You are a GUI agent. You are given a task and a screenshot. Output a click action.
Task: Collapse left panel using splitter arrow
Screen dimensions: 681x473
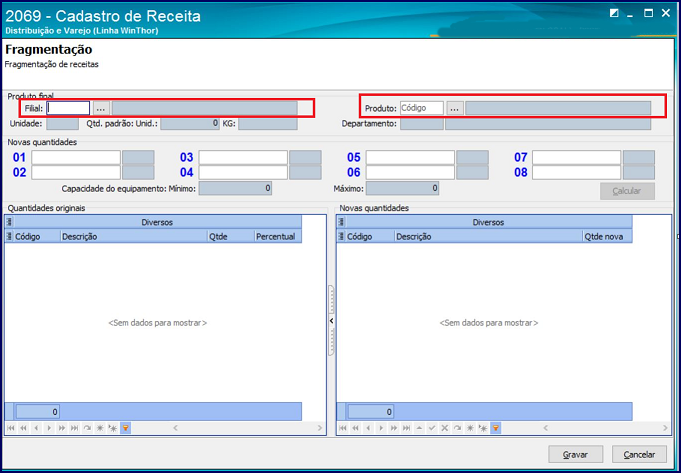[331, 321]
